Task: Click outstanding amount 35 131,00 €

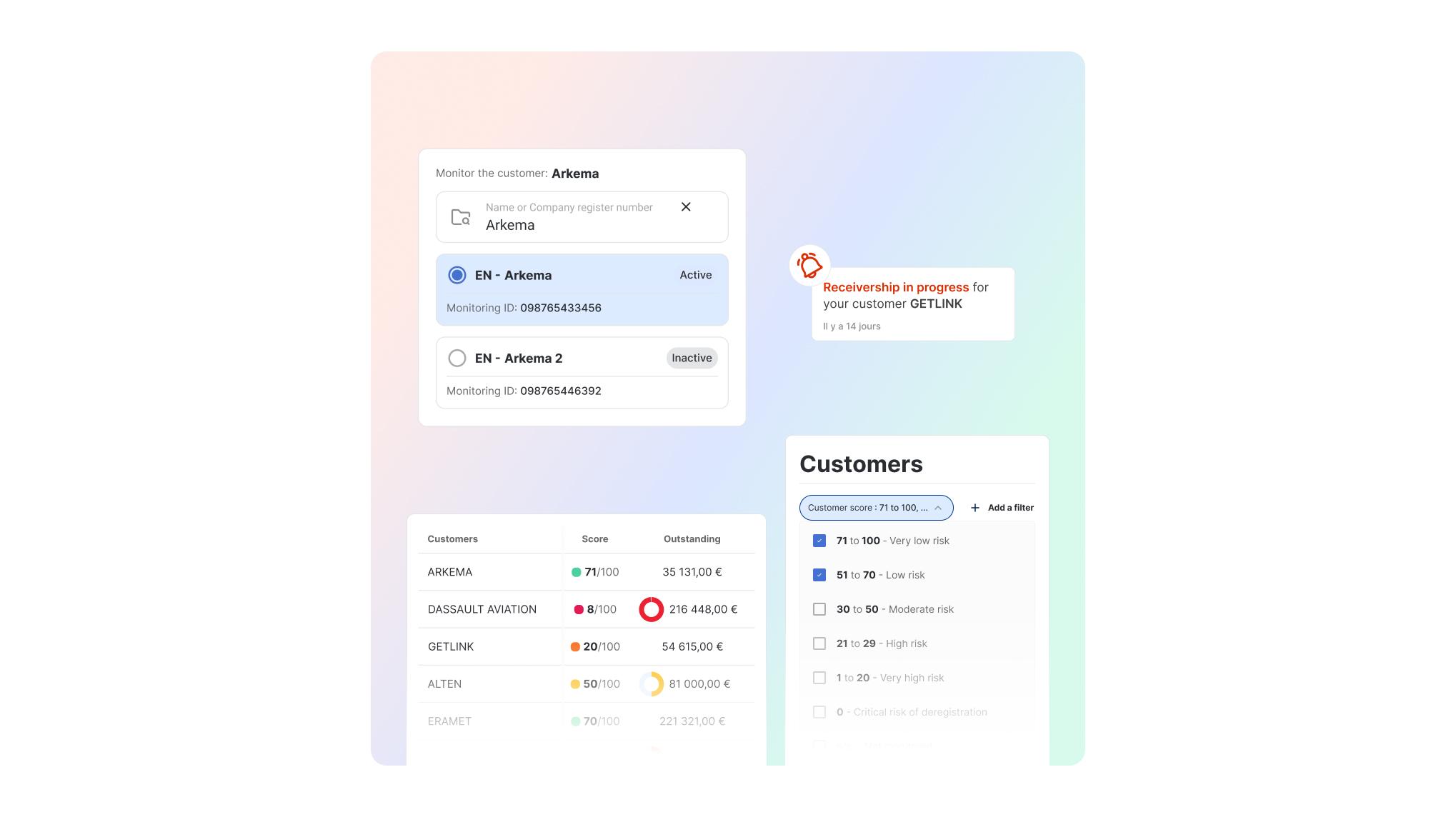Action: 692,572
